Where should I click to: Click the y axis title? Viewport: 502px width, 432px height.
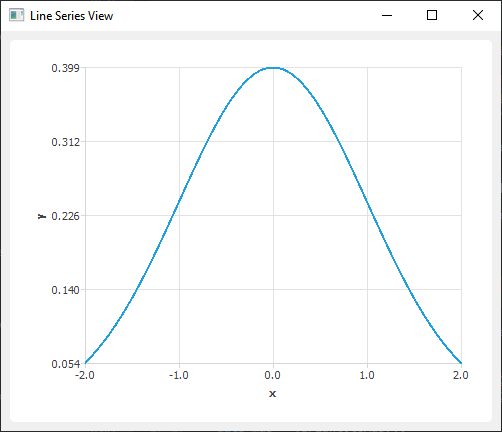coord(42,216)
